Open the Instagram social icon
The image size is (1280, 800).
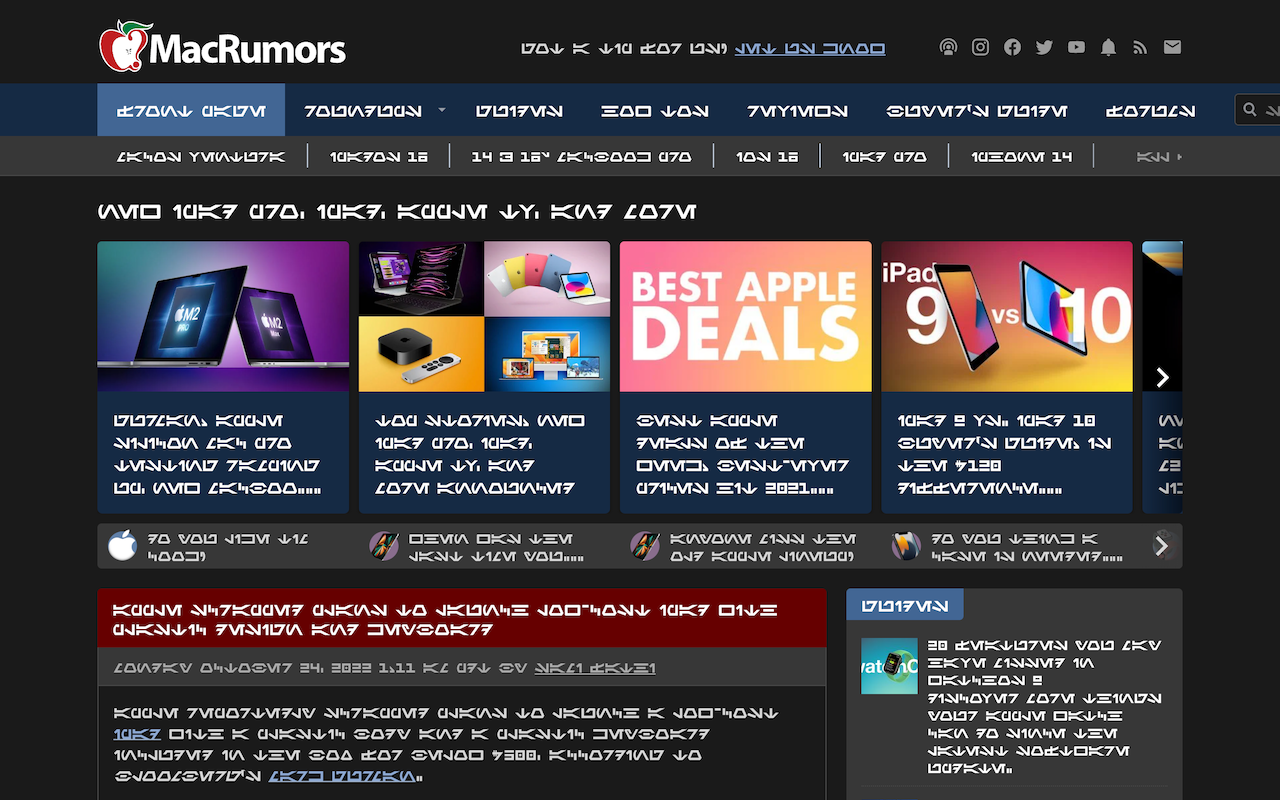pos(980,47)
